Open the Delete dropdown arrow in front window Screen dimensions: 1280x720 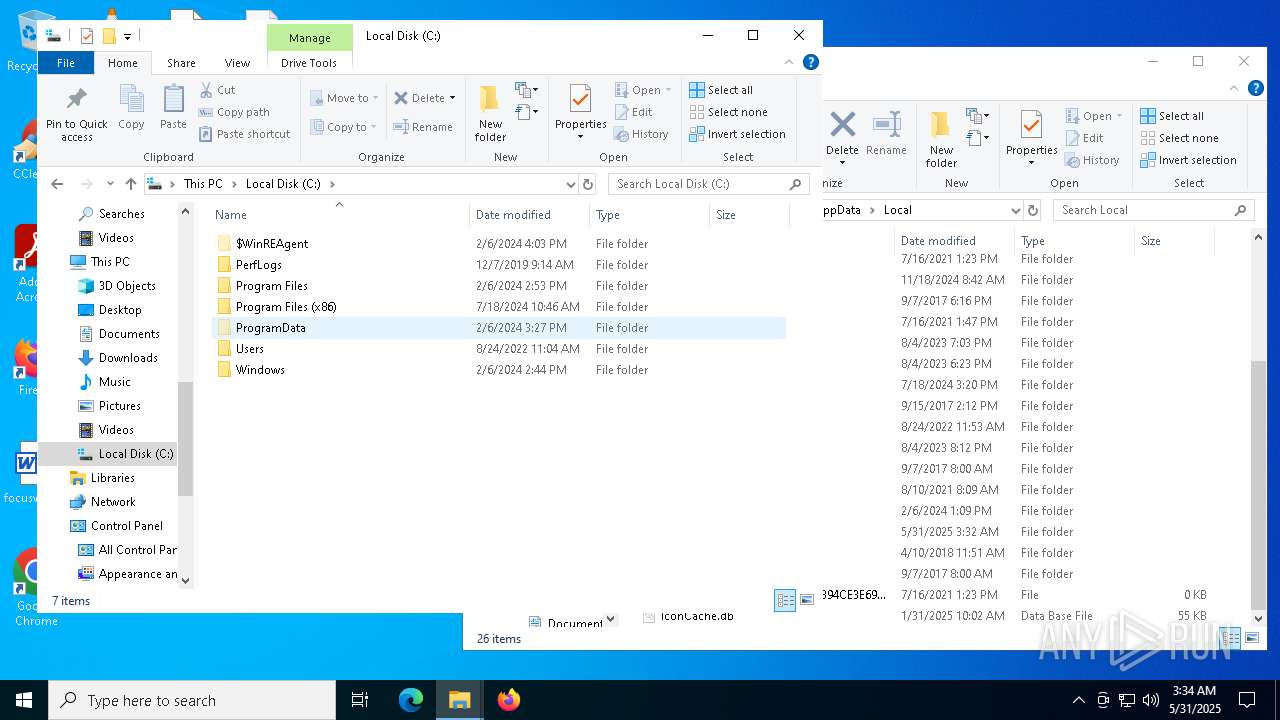[452, 98]
